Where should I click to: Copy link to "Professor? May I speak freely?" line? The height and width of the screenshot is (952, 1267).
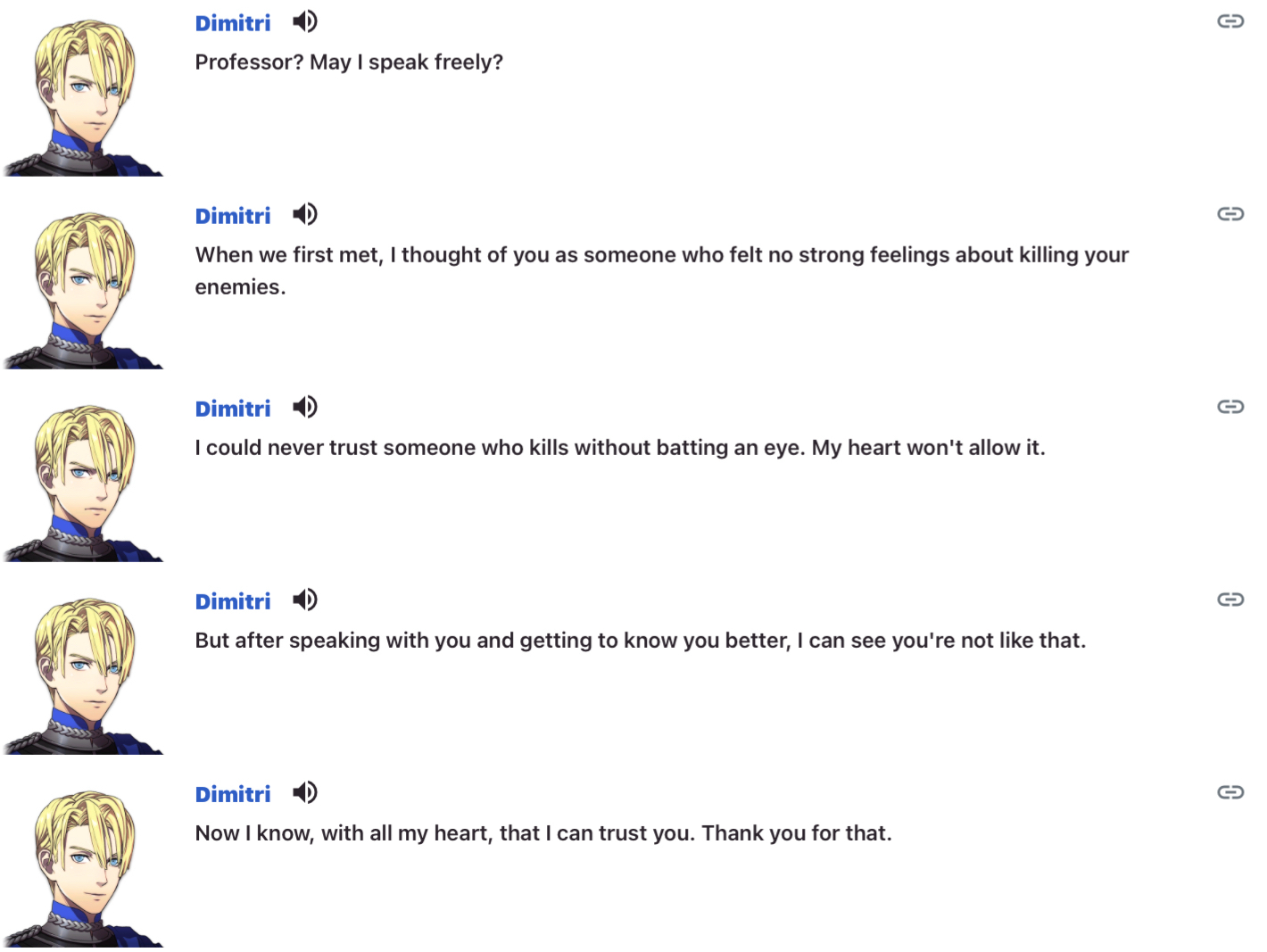(x=1230, y=21)
